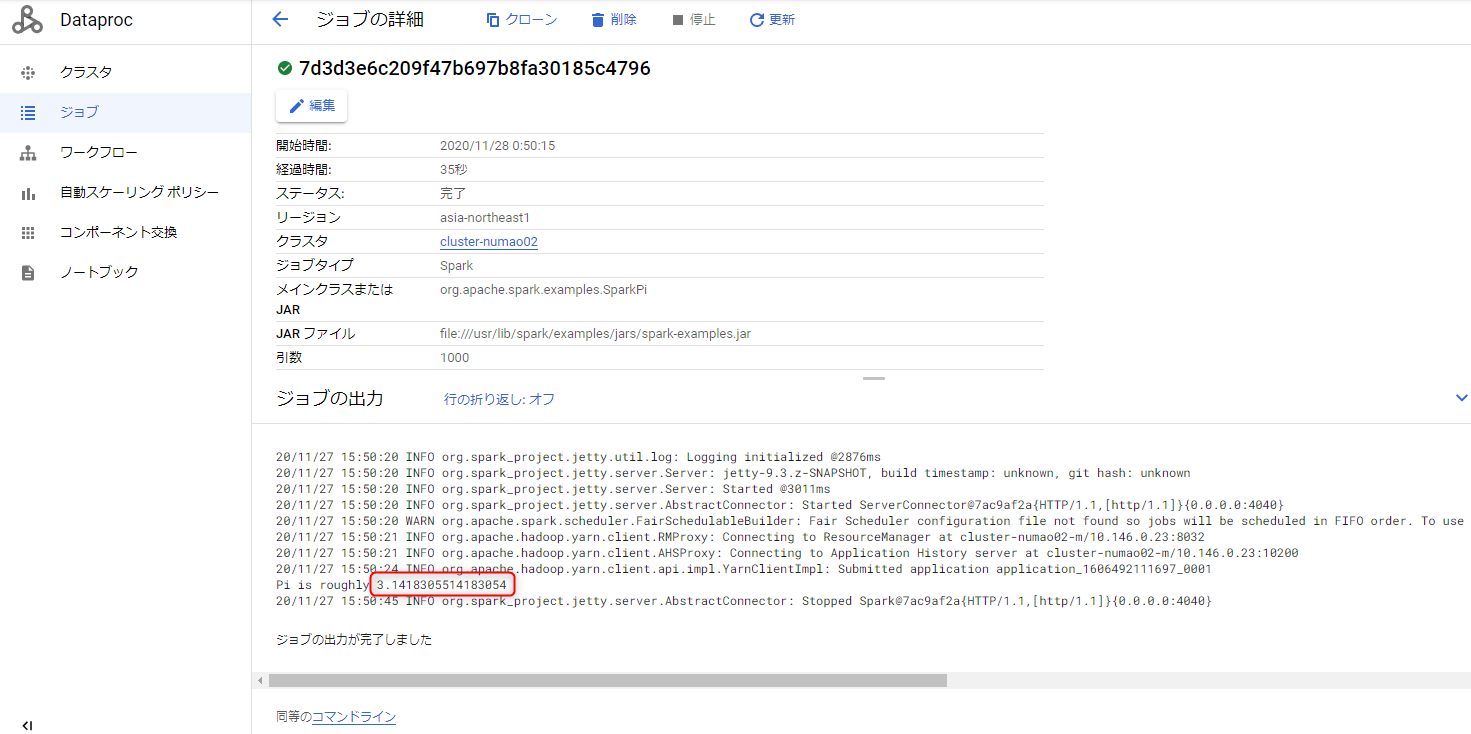Click job ID 7d3d3e6c209f47b697b8fa30185c4796 heading
Viewport: 1471px width, 734px height.
pyautogui.click(x=475, y=68)
